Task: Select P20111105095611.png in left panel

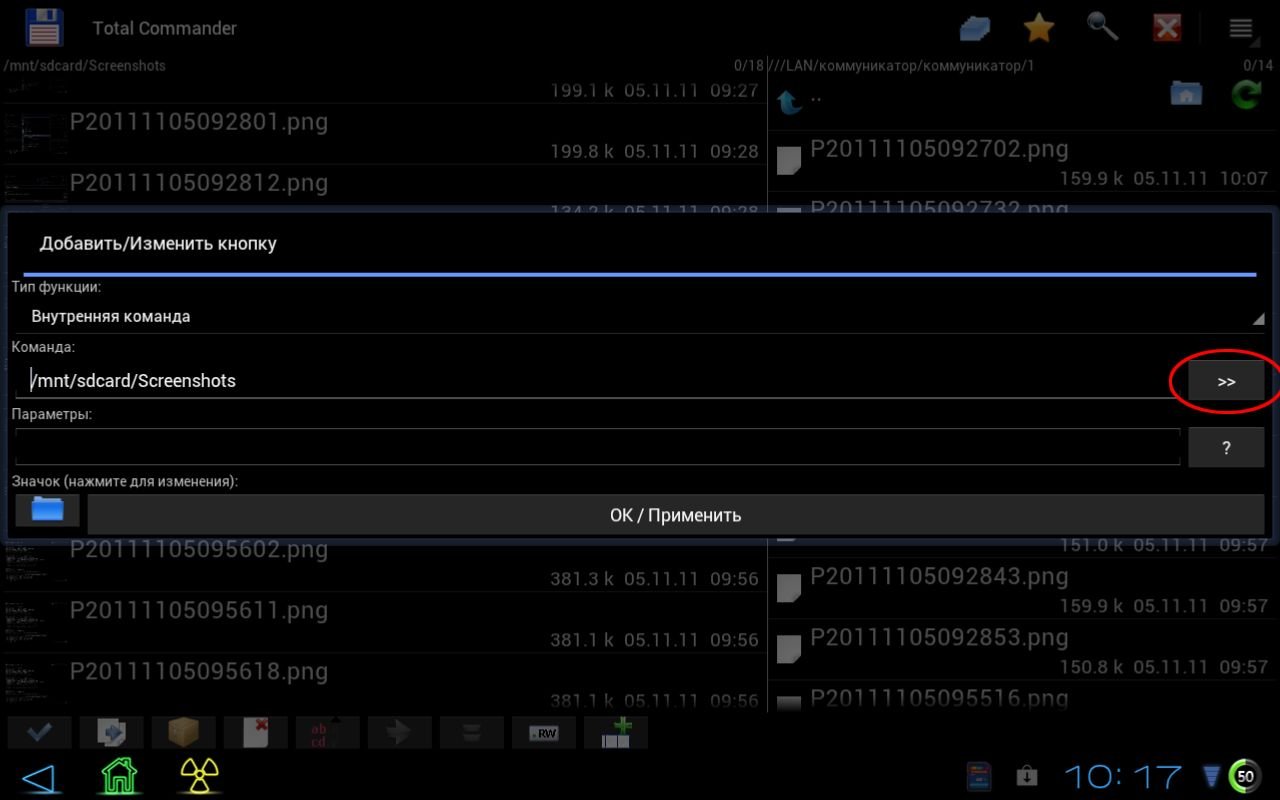Action: point(383,623)
